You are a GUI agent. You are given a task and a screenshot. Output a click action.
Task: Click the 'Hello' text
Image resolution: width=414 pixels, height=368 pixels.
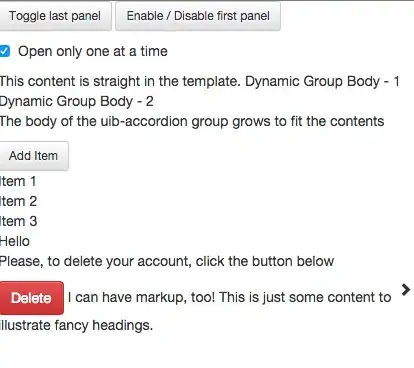[15, 241]
